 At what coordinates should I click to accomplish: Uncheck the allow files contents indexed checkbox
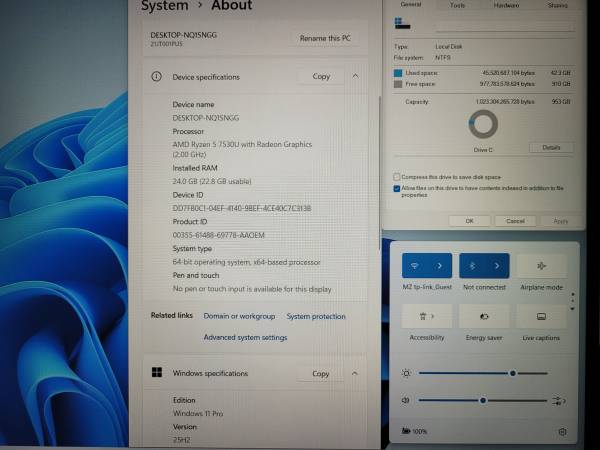(x=397, y=187)
